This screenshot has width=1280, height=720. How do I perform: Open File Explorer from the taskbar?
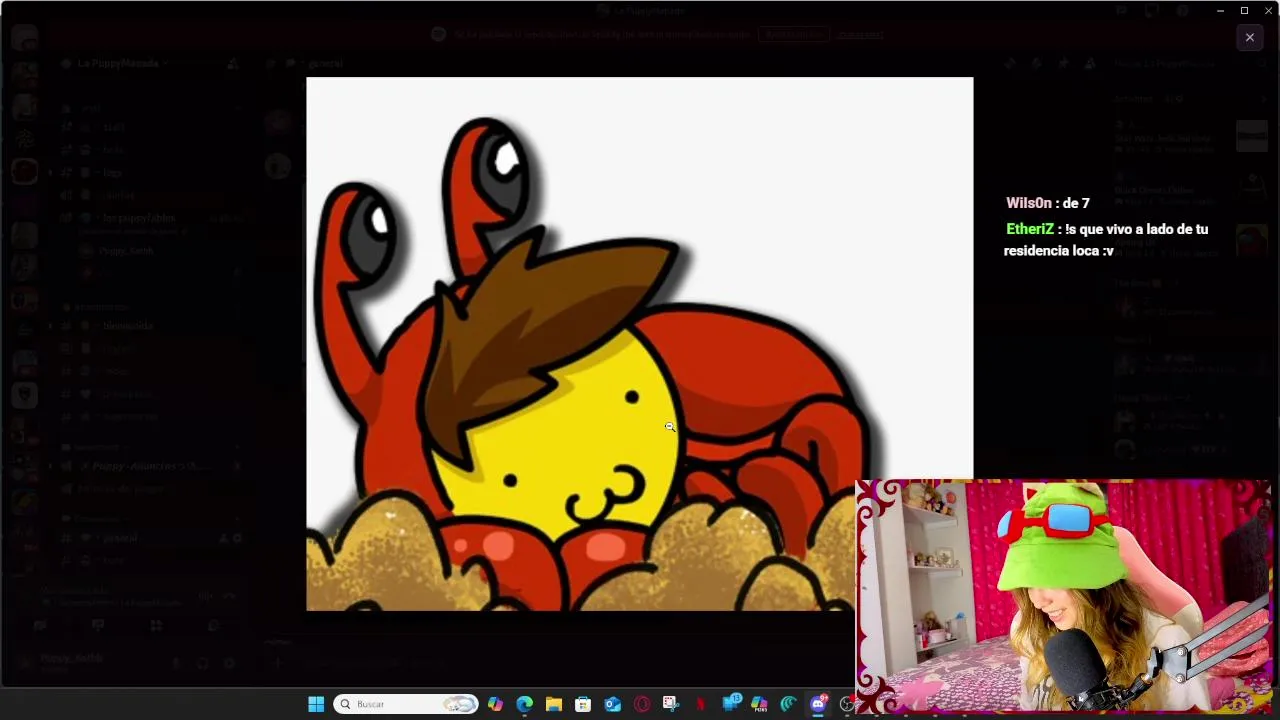click(554, 704)
